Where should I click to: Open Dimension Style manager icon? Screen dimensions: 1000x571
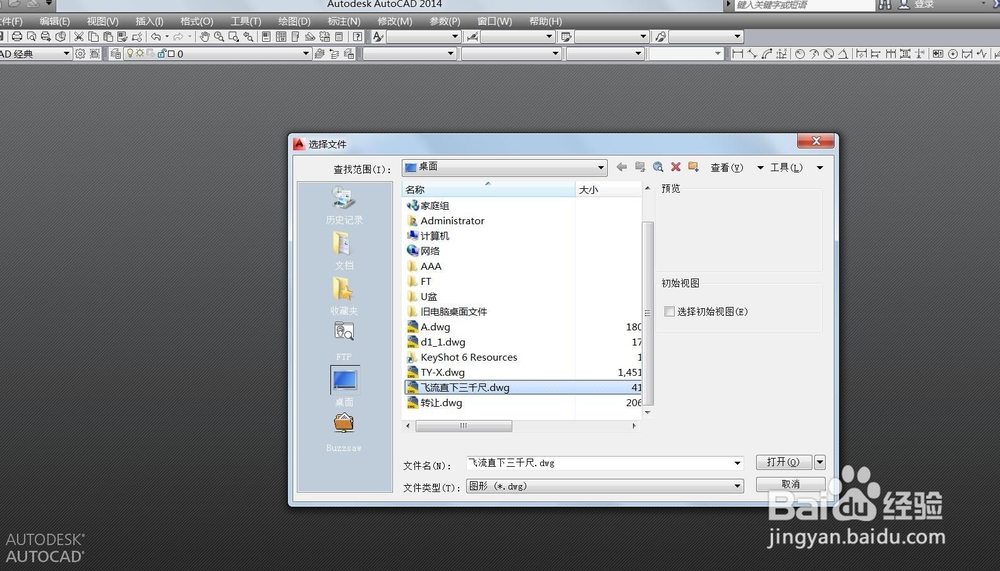pyautogui.click(x=472, y=37)
